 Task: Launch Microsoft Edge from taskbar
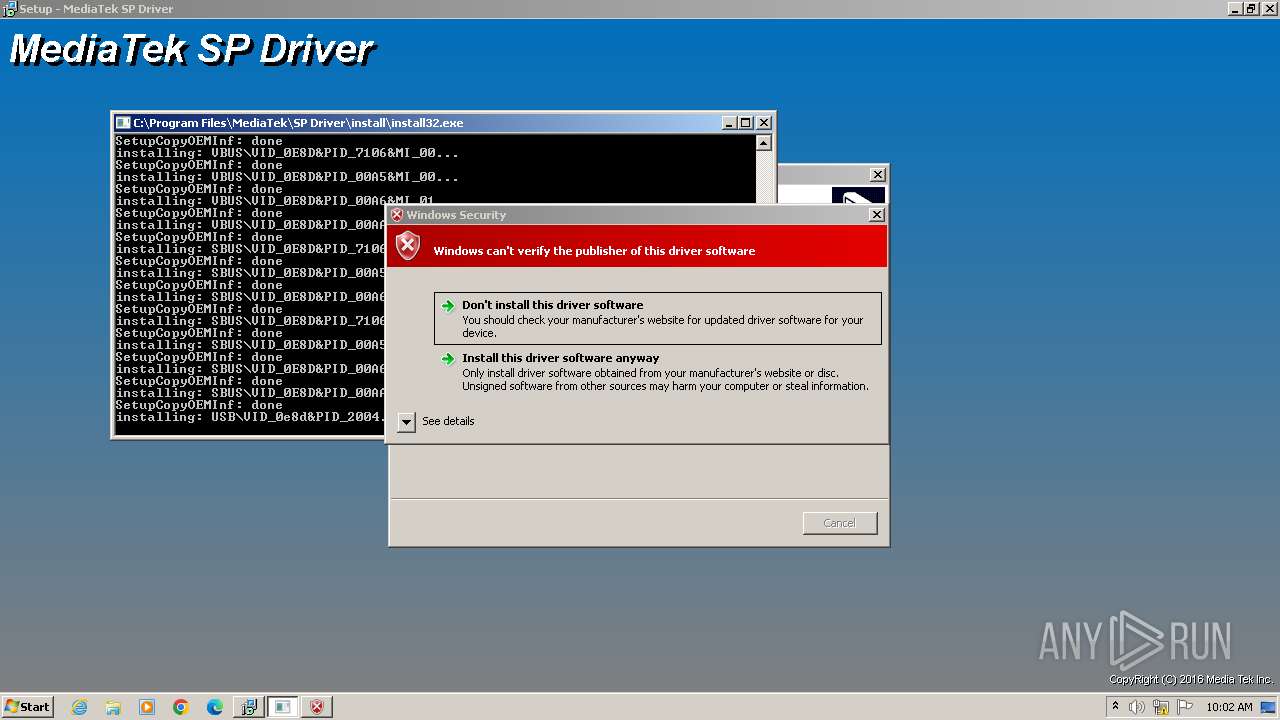[215, 707]
